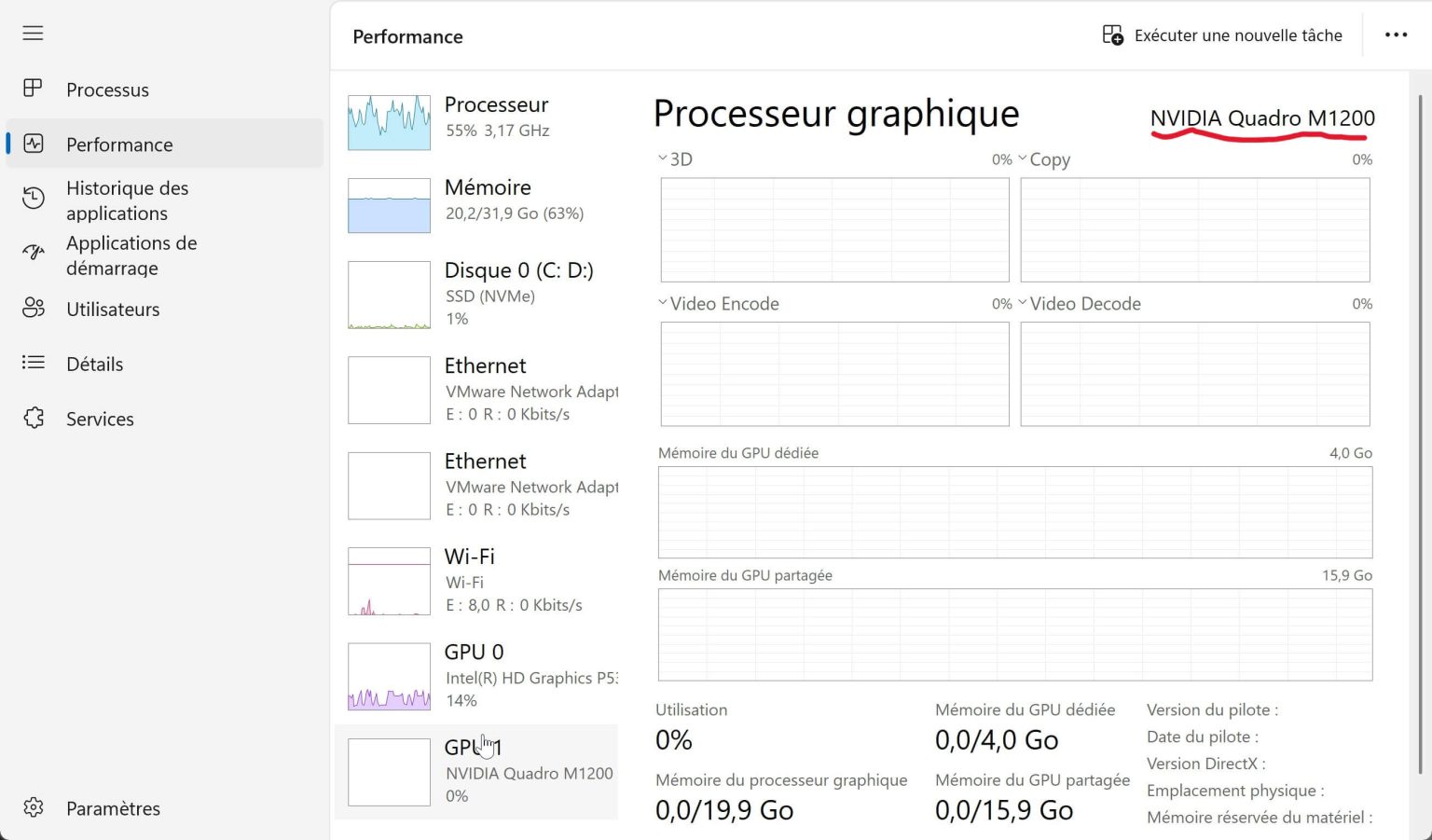
Task: Select the Performance sidebar icon
Action: pyautogui.click(x=34, y=144)
